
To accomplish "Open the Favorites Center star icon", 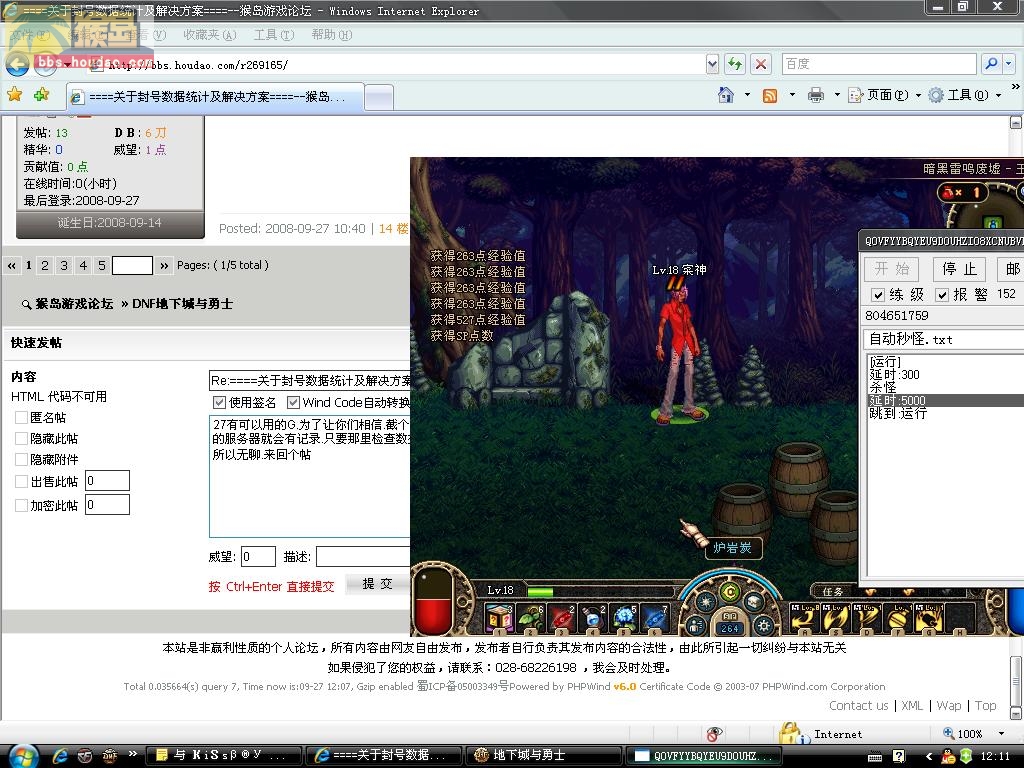I will click(x=14, y=95).
